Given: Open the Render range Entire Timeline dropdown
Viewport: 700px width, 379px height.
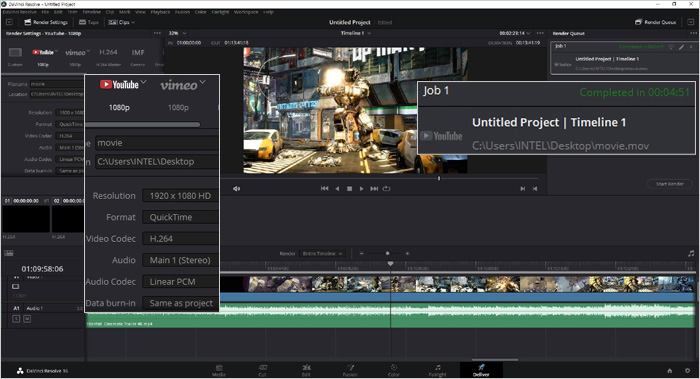Looking at the screenshot, I should (x=322, y=254).
